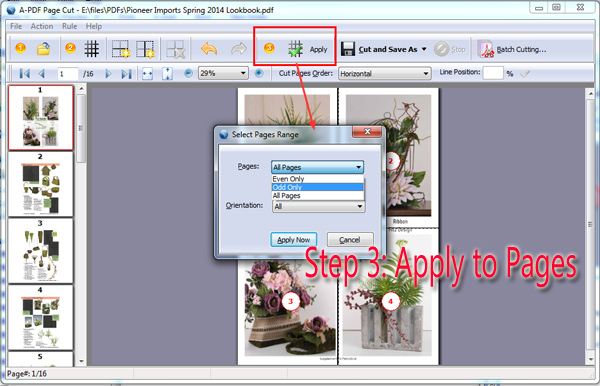Click the delete cut line icon

tap(176, 49)
